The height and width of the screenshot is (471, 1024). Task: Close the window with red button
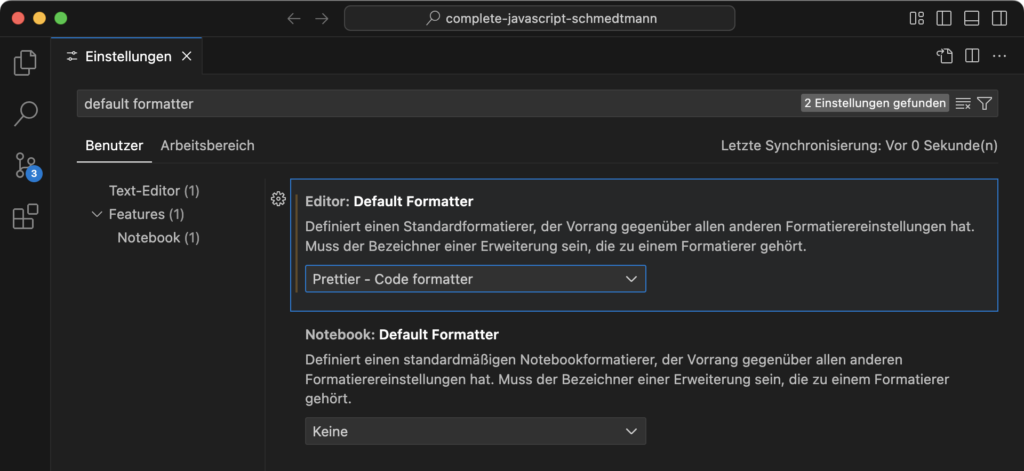(x=18, y=18)
